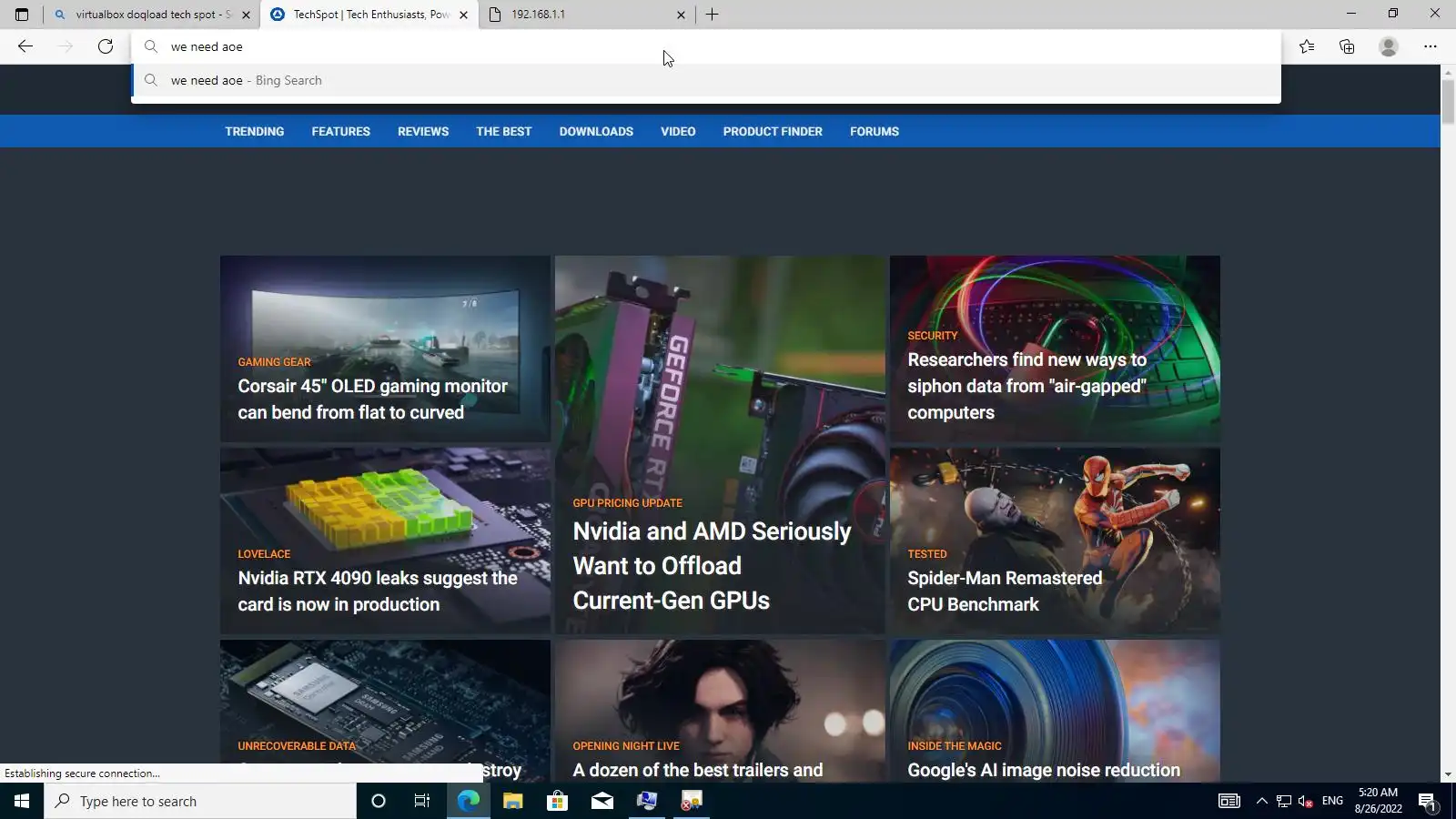Click the GAMING GEAR category label
This screenshot has width=1456, height=819.
(274, 362)
